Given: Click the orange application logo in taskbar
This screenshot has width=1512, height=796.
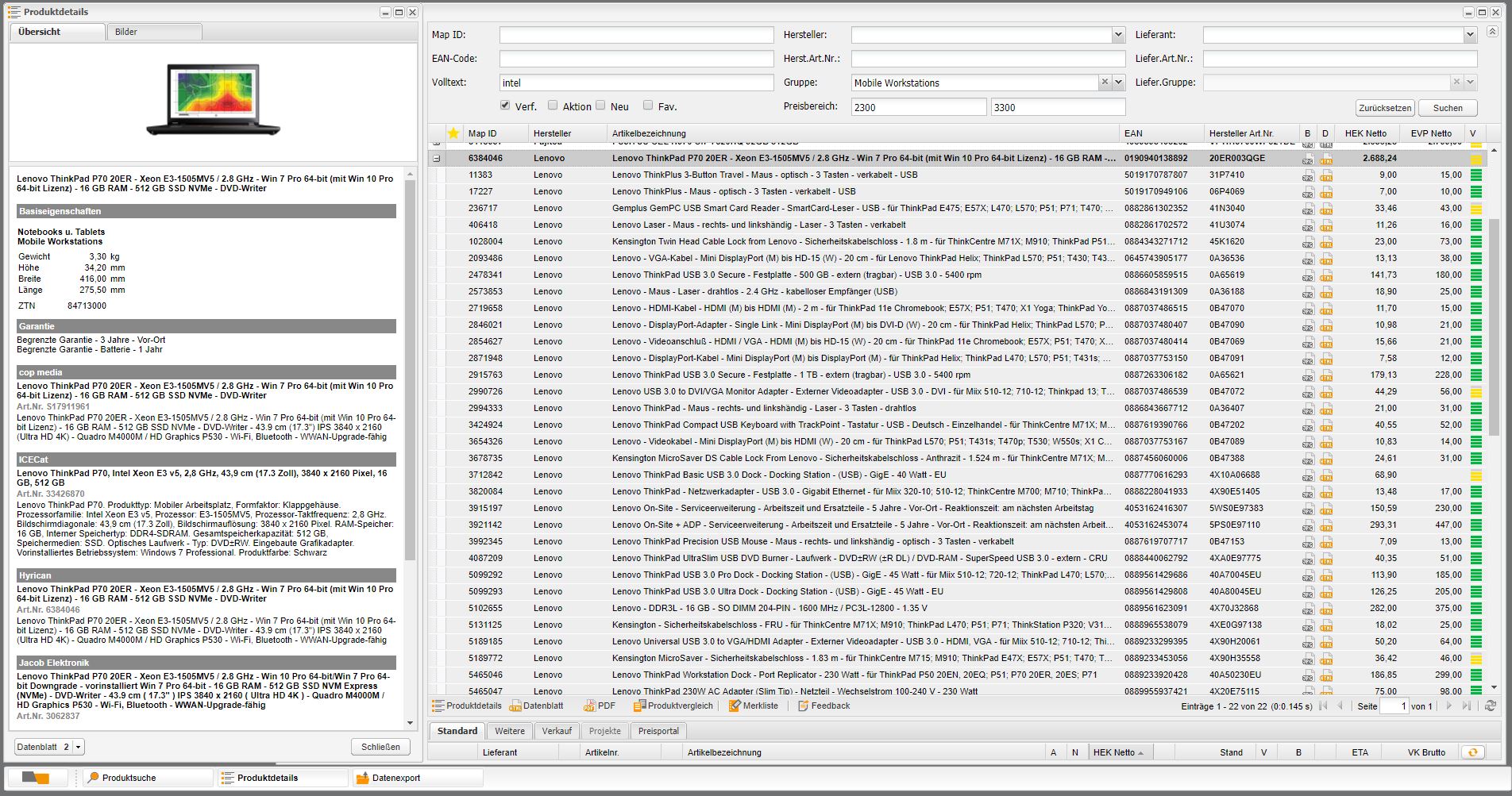Looking at the screenshot, I should tap(36, 779).
